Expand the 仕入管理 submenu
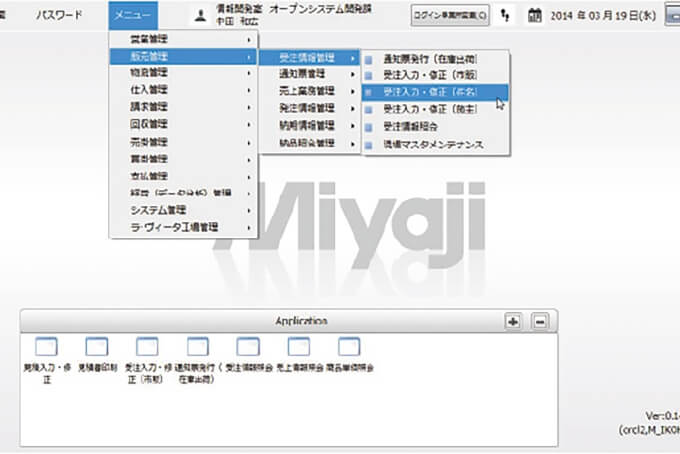Screen dimensions: 680x454 [x=184, y=90]
